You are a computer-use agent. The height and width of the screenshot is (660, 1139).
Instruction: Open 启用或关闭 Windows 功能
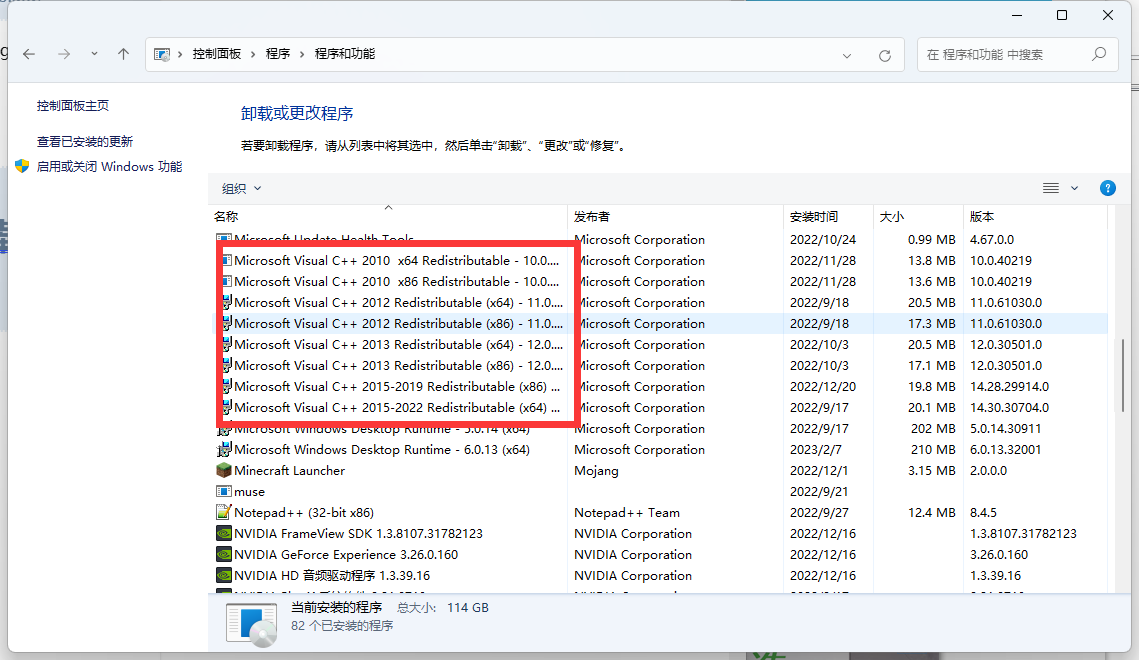tap(109, 167)
